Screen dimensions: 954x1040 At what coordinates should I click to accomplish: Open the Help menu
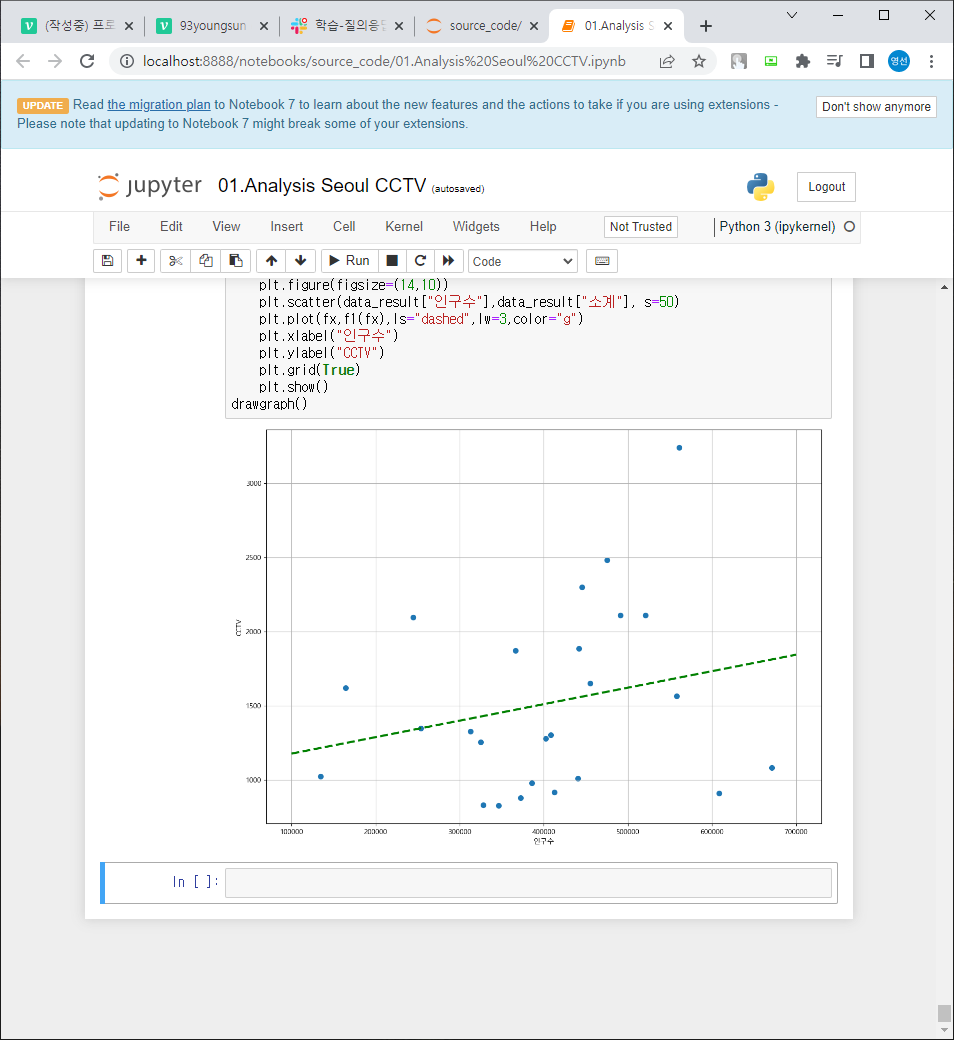pos(543,227)
